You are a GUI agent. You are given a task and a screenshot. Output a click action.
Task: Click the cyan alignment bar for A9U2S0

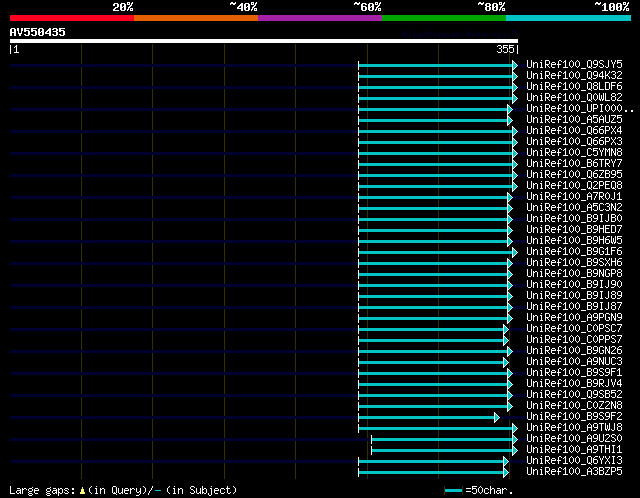[444, 440]
